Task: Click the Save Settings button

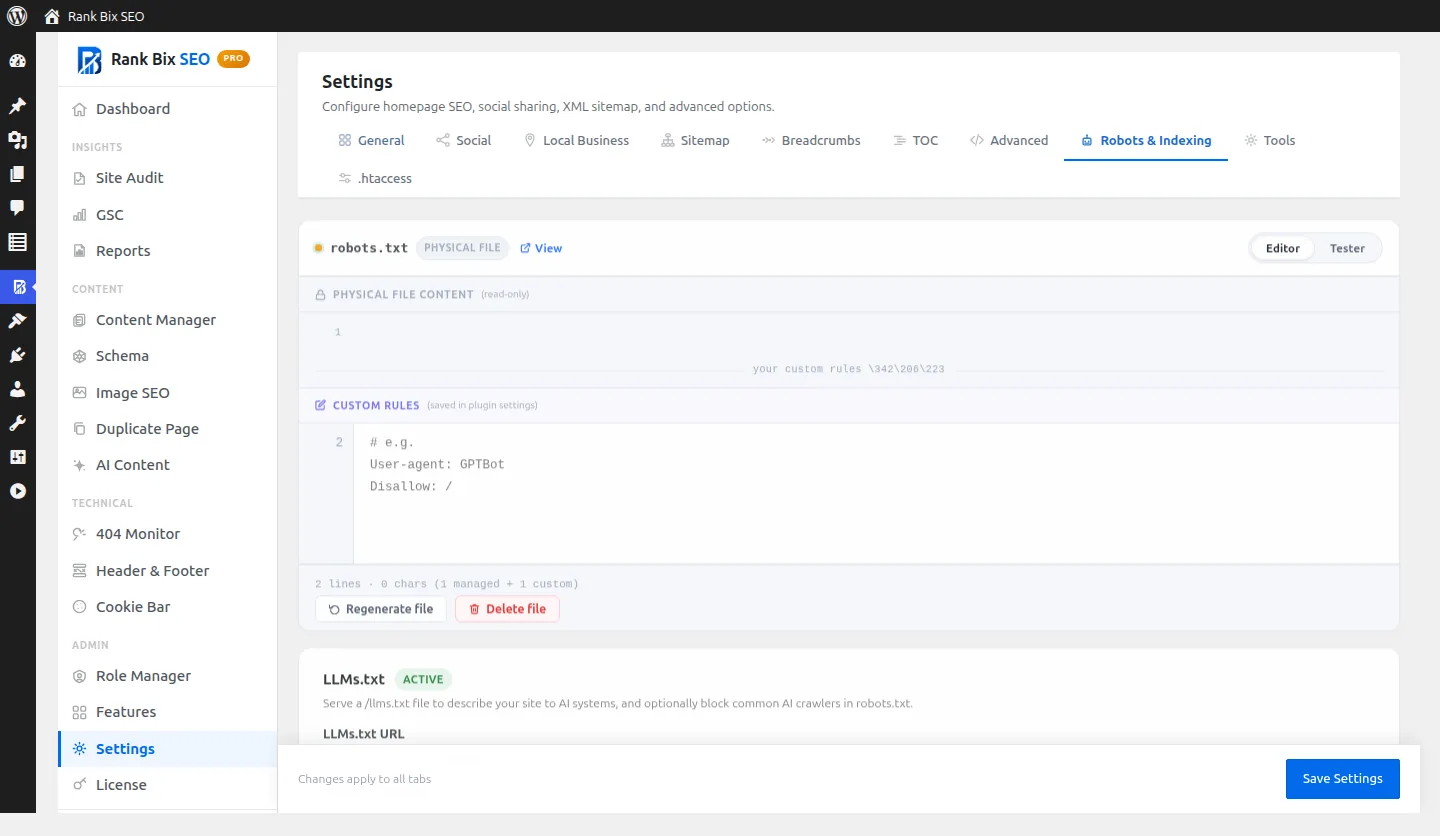Action: [1343, 779]
